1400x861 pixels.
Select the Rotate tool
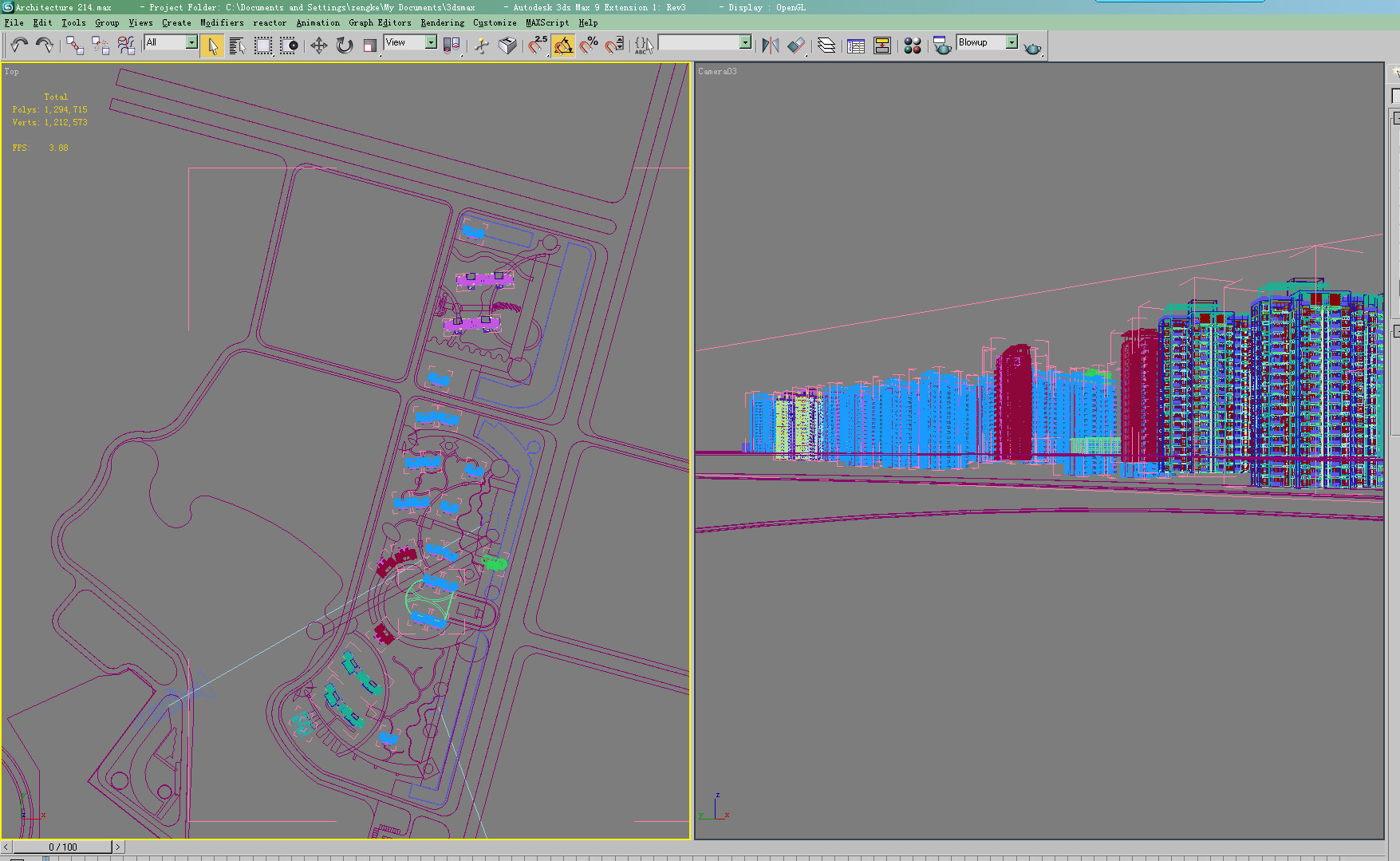[x=345, y=45]
